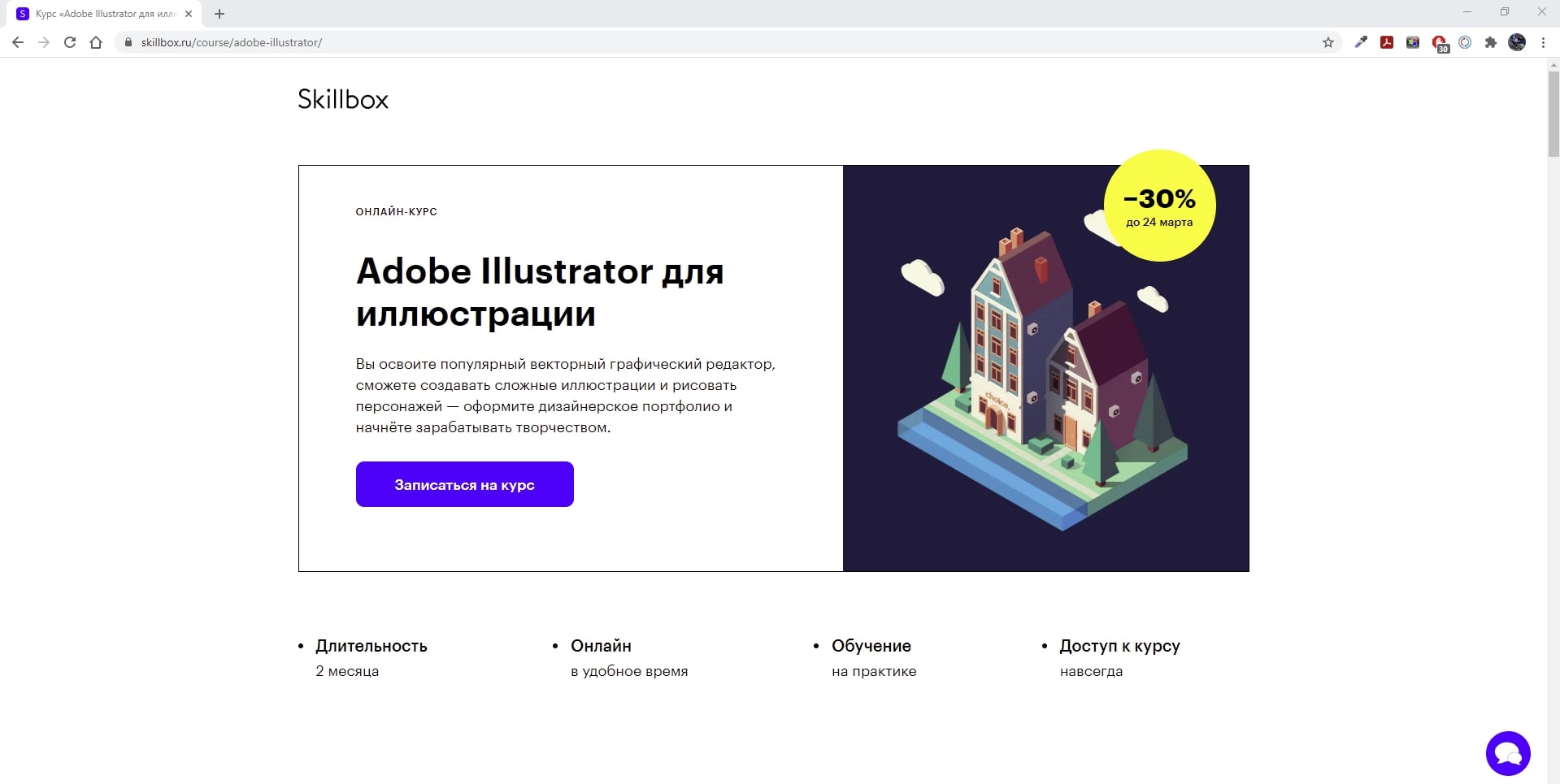Click the address bar URL
The height and width of the screenshot is (784, 1560).
(x=232, y=42)
